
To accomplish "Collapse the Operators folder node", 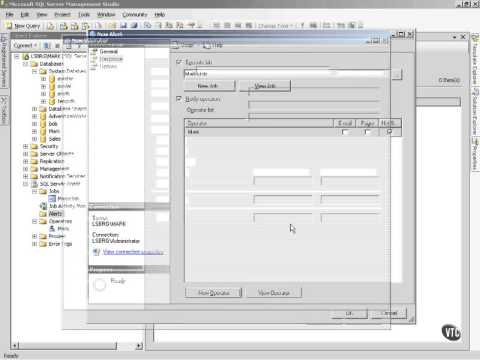I will click(34, 221).
